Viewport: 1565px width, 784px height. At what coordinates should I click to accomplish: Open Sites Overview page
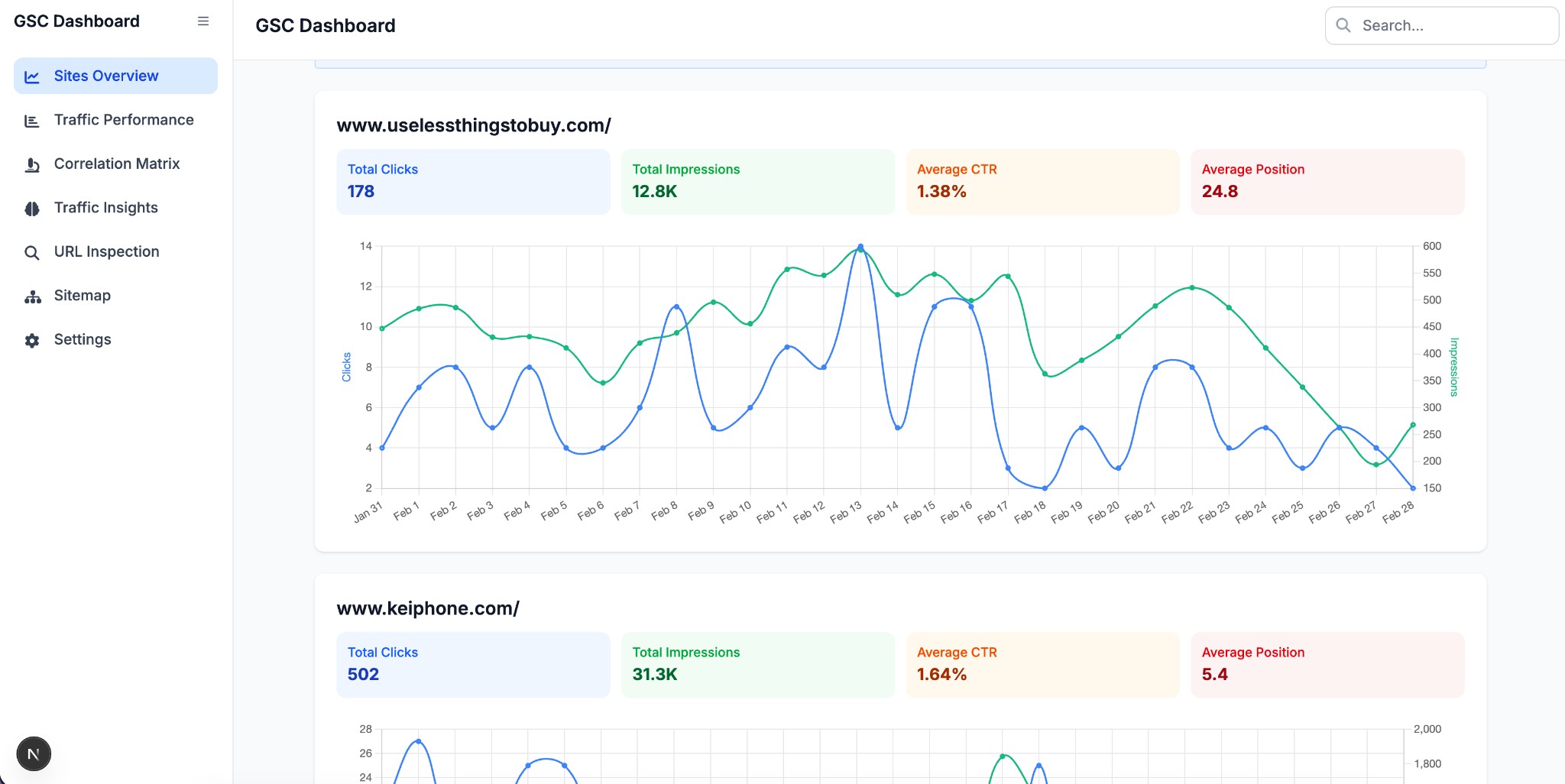115,76
